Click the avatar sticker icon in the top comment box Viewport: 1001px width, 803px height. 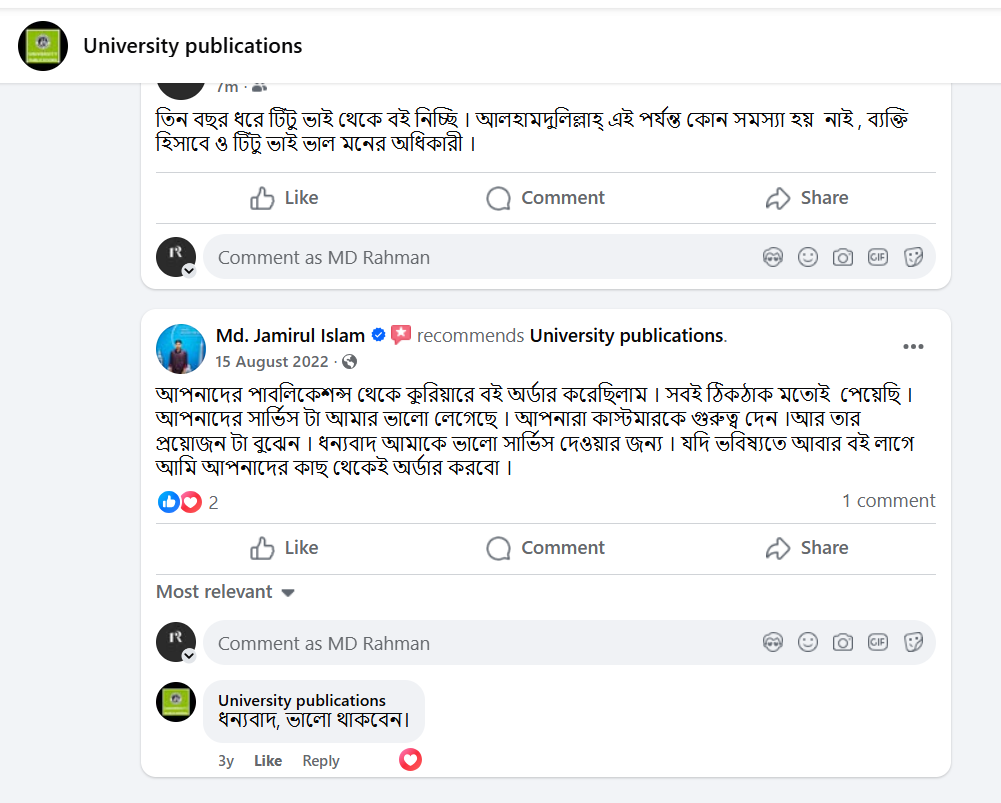click(773, 257)
